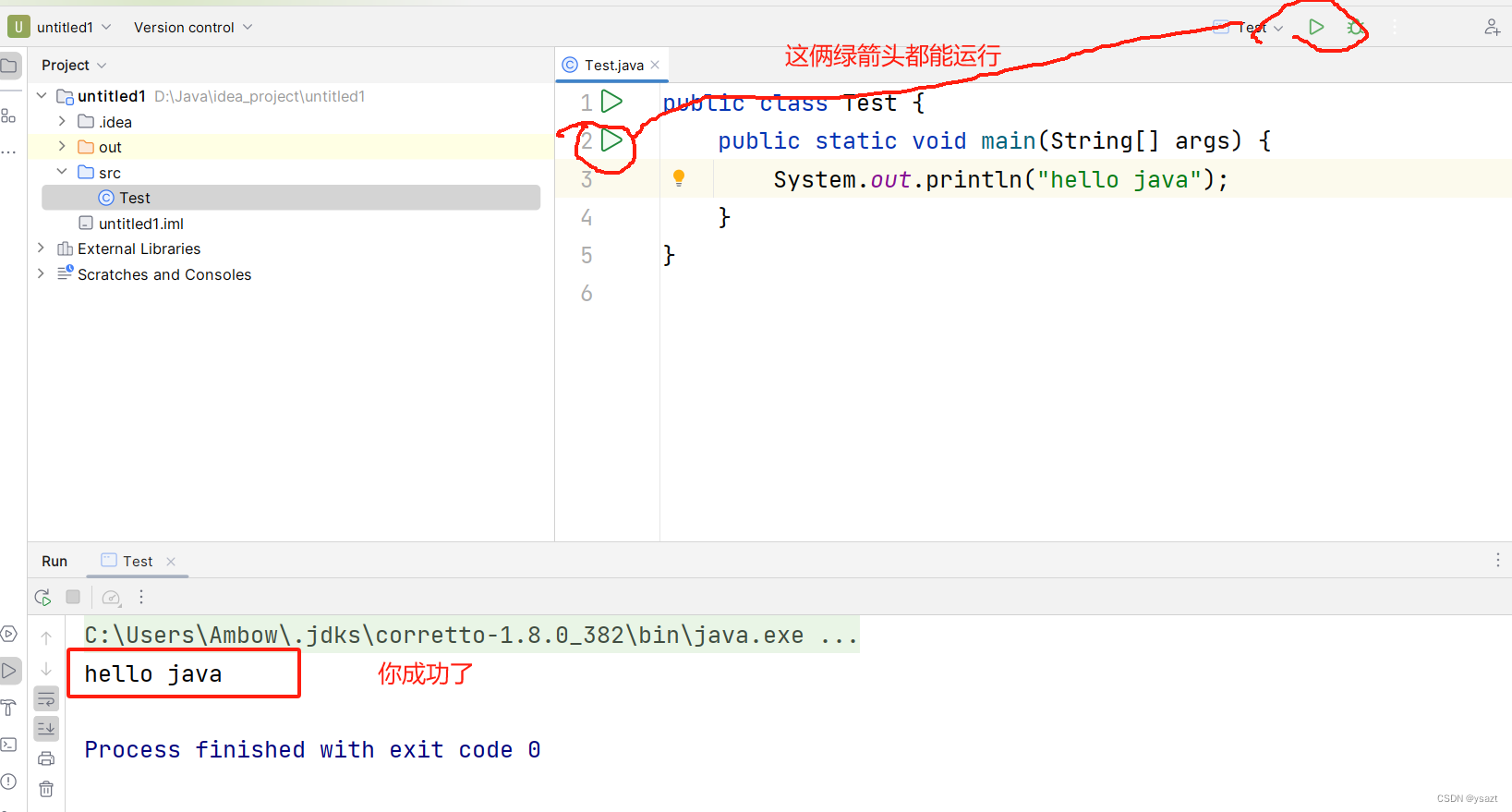The image size is (1512, 812).
Task: Collapse the src folder
Action: (62, 172)
